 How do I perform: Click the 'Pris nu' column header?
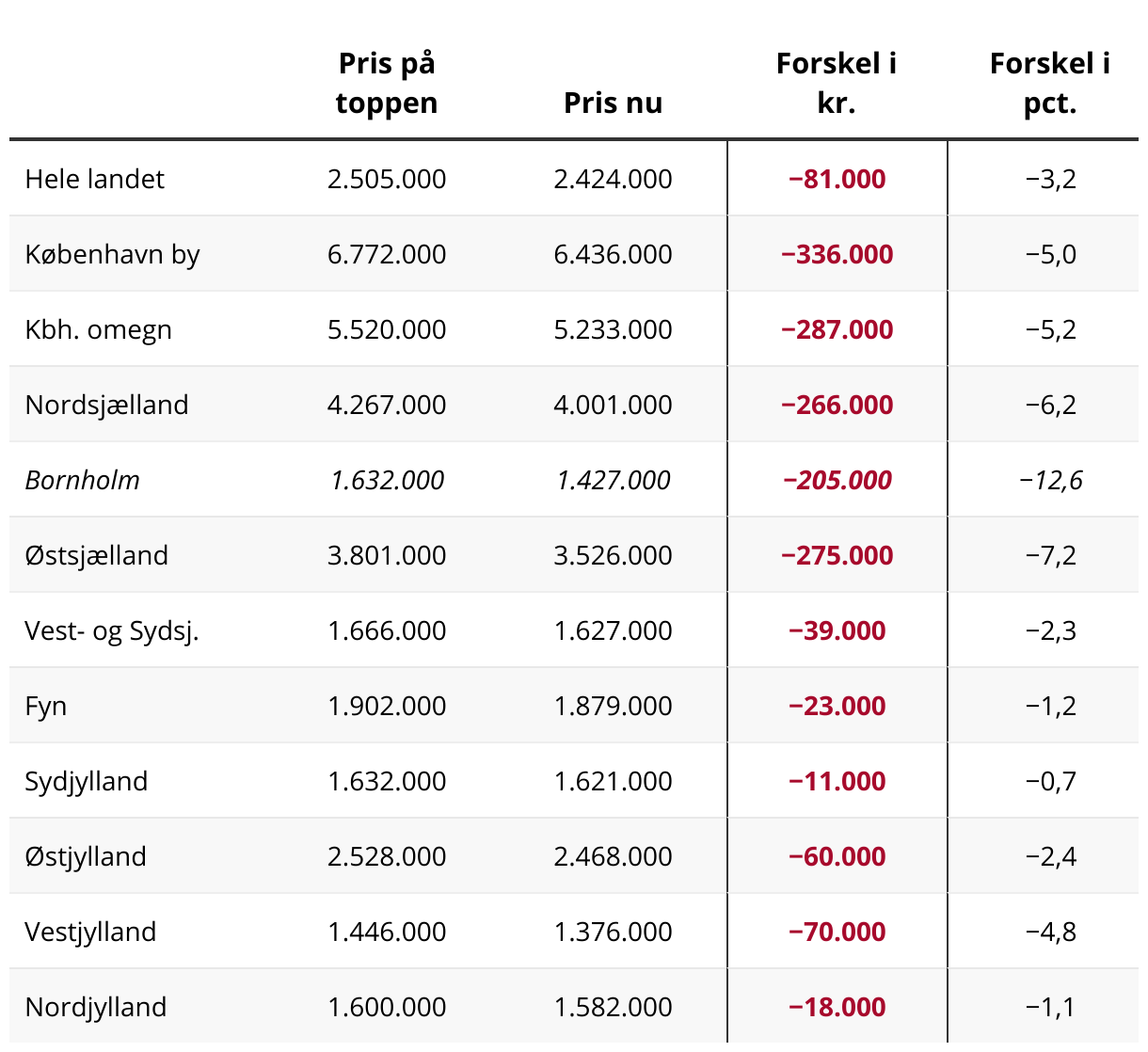pos(613,103)
